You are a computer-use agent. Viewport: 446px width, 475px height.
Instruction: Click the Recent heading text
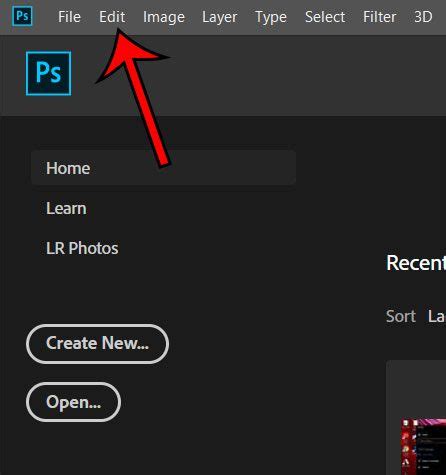(416, 263)
